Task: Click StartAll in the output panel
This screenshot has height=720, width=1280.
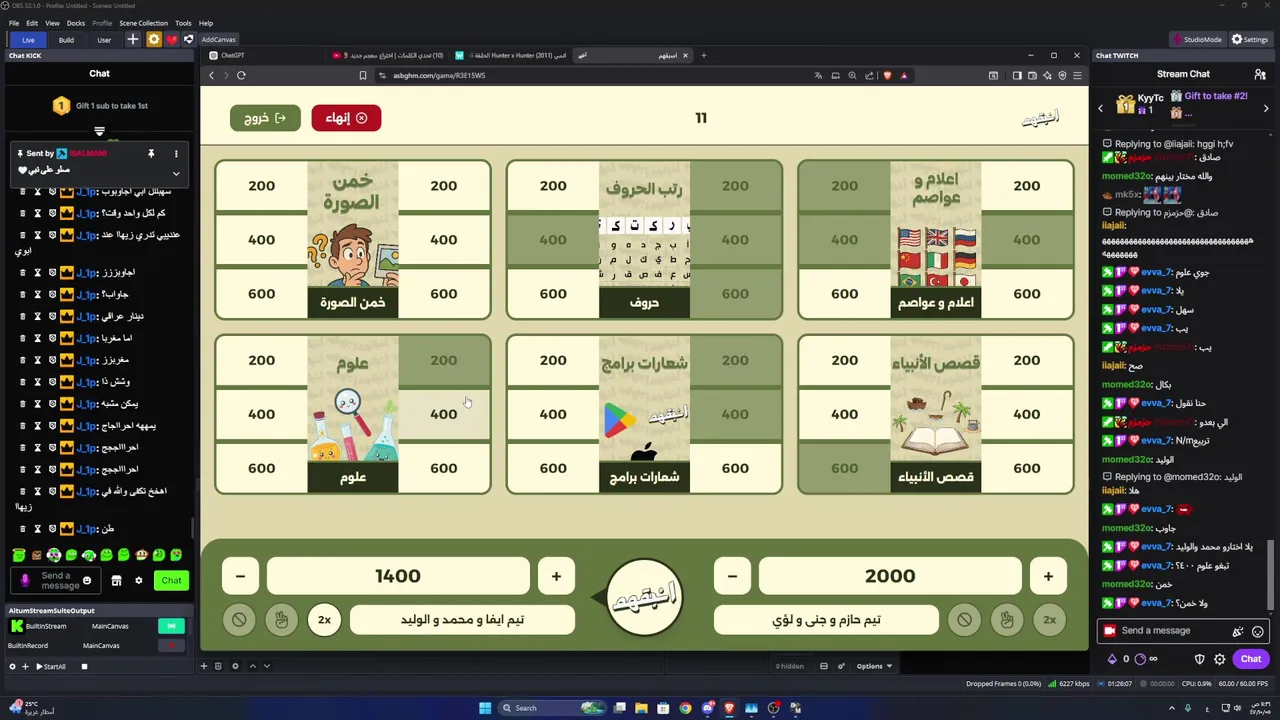Action: 51,666
